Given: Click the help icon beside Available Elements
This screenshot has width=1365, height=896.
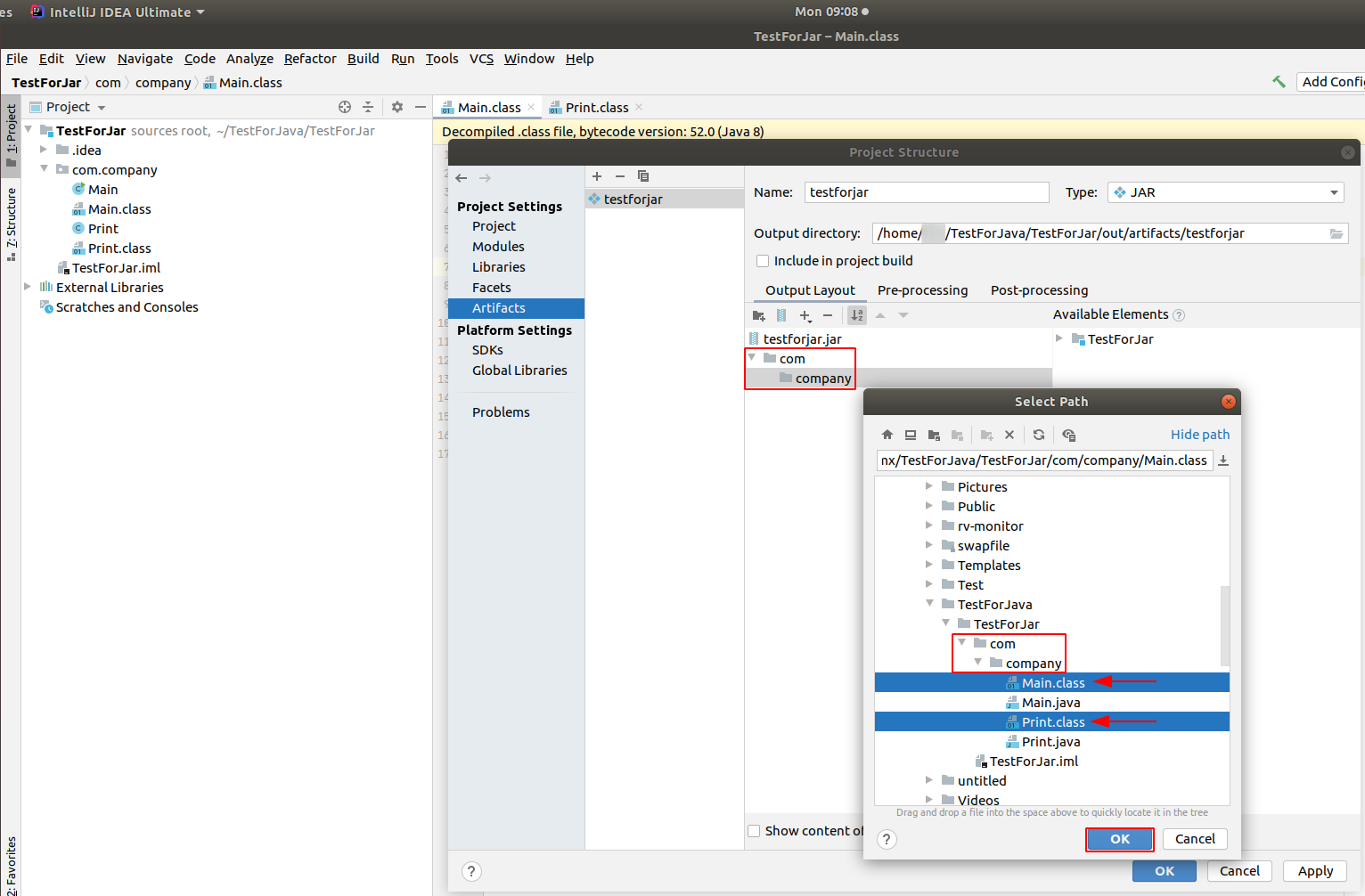Looking at the screenshot, I should pyautogui.click(x=1179, y=315).
